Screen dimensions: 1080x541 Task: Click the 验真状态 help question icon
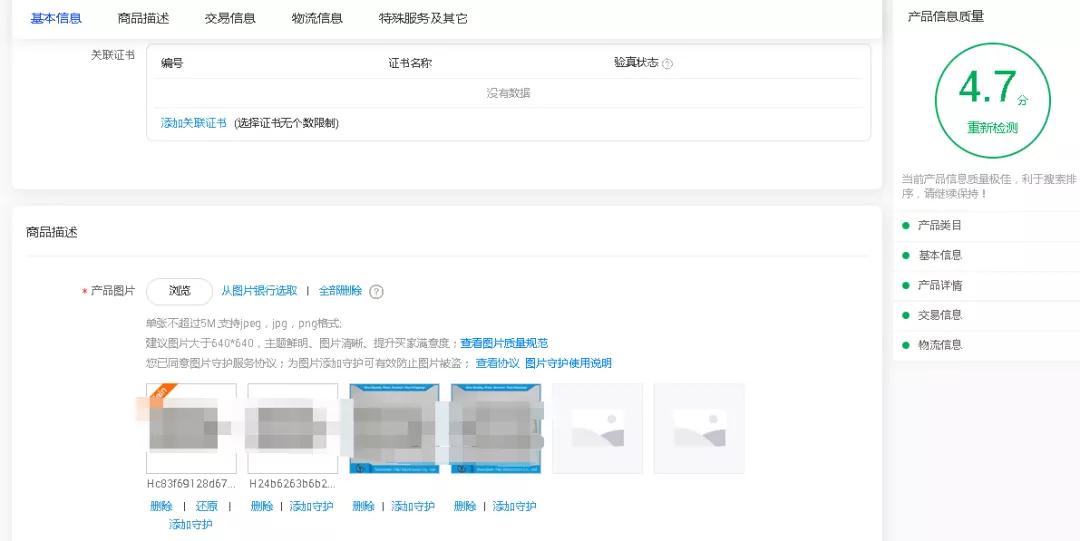[667, 63]
